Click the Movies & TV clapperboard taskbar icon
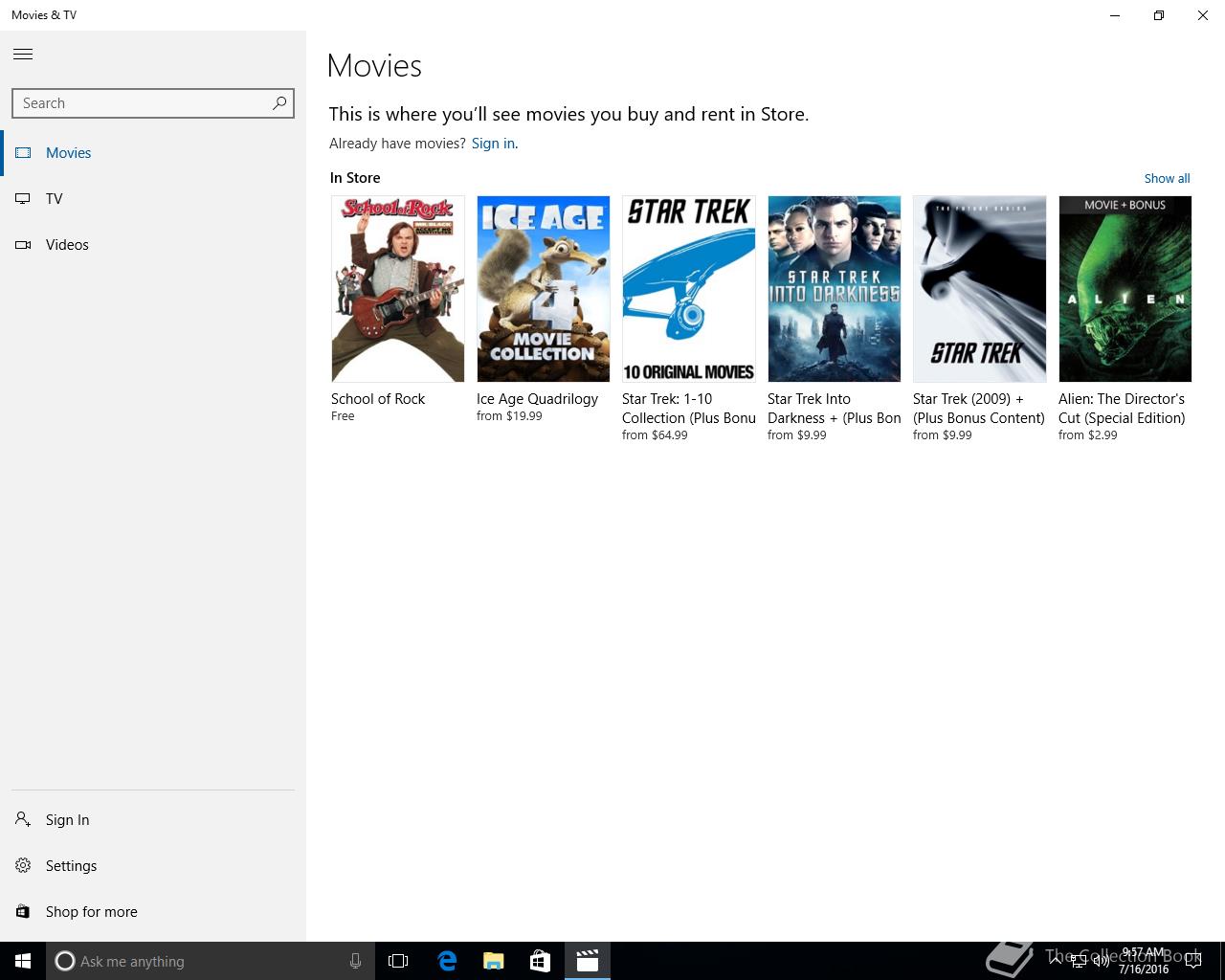1225x980 pixels. tap(587, 961)
